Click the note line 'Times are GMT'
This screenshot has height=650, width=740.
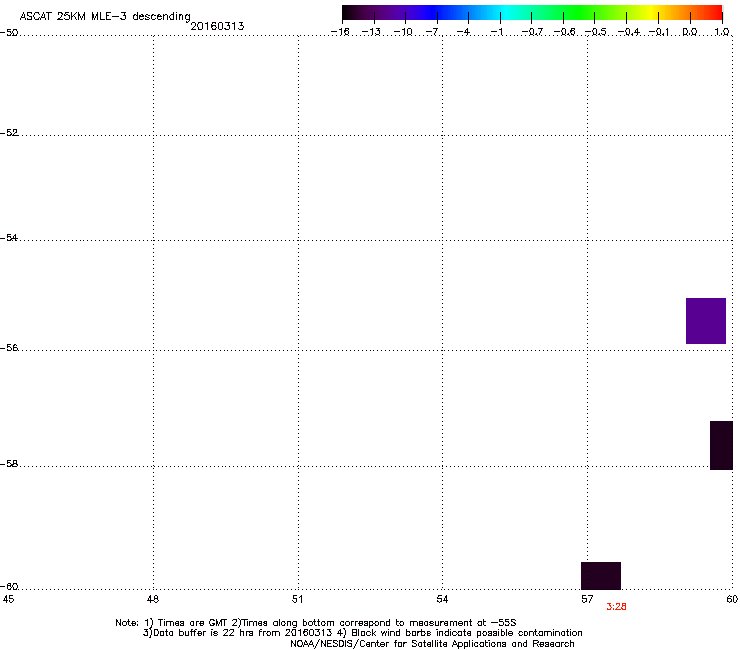[315, 623]
